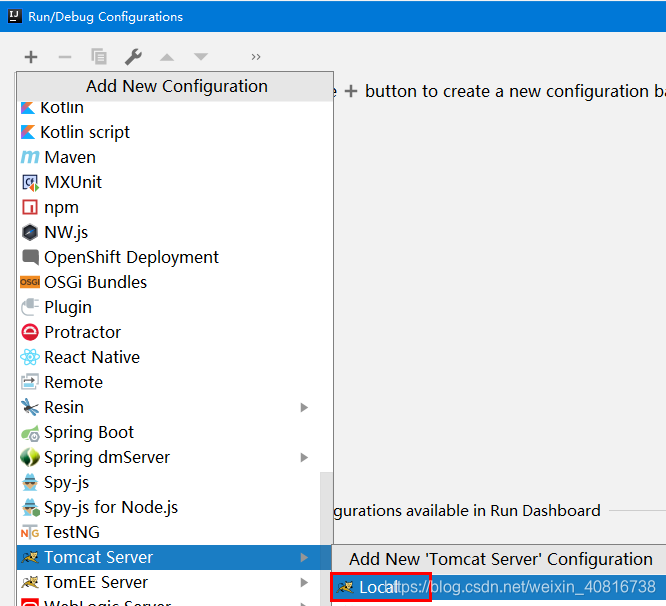This screenshot has height=606, width=666.
Task: Click the configuration list scrollbar thumb
Action: point(326,538)
